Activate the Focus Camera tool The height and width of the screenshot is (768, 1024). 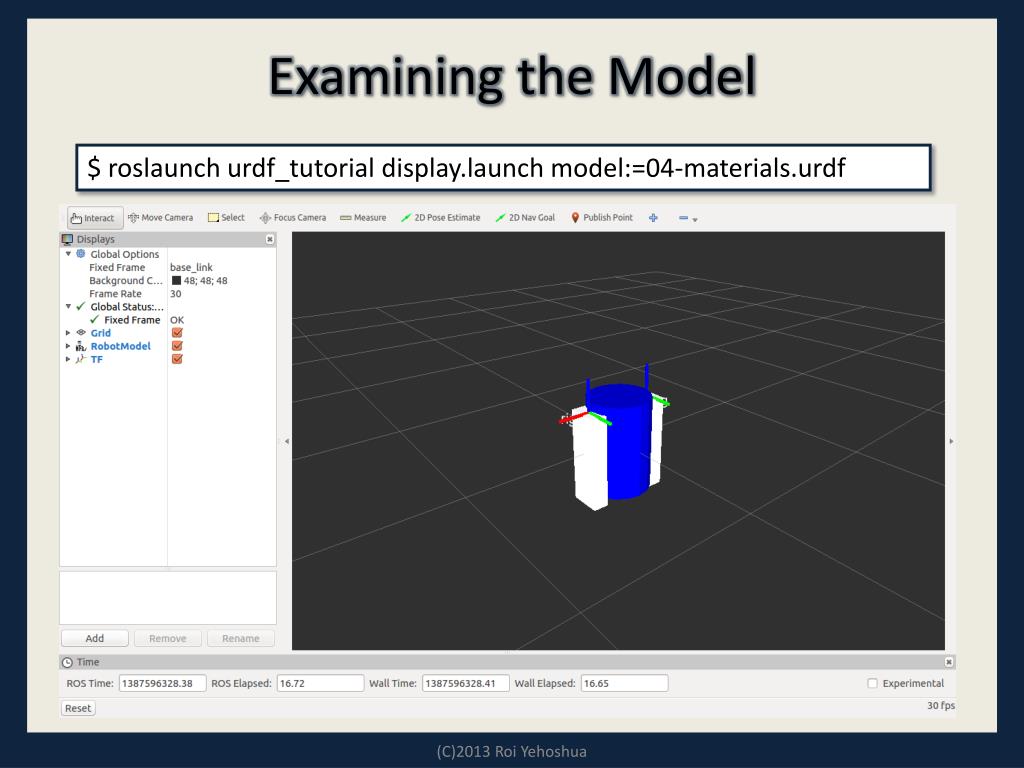point(293,217)
